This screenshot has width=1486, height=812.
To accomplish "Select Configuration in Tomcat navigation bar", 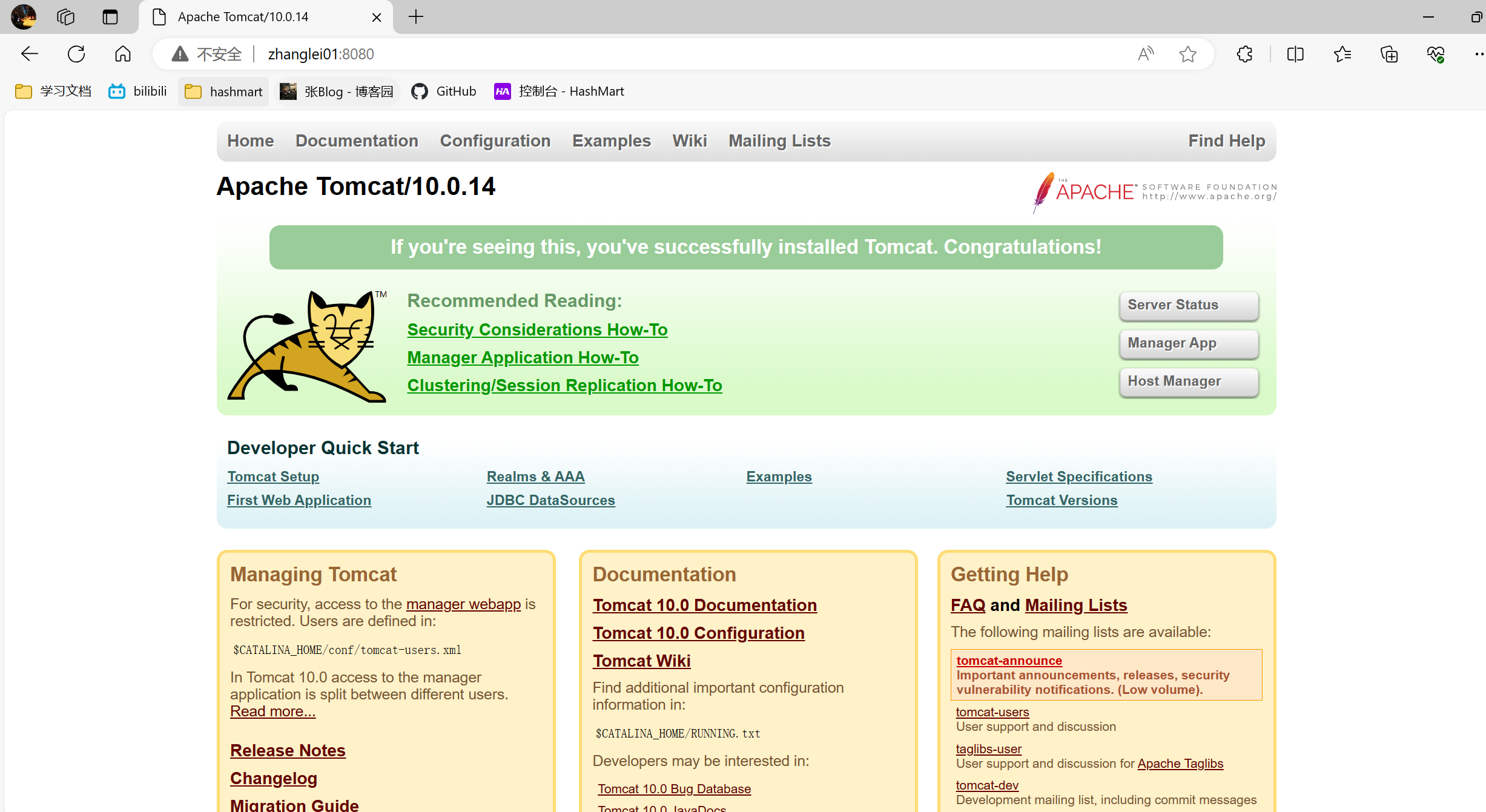I will 495,140.
